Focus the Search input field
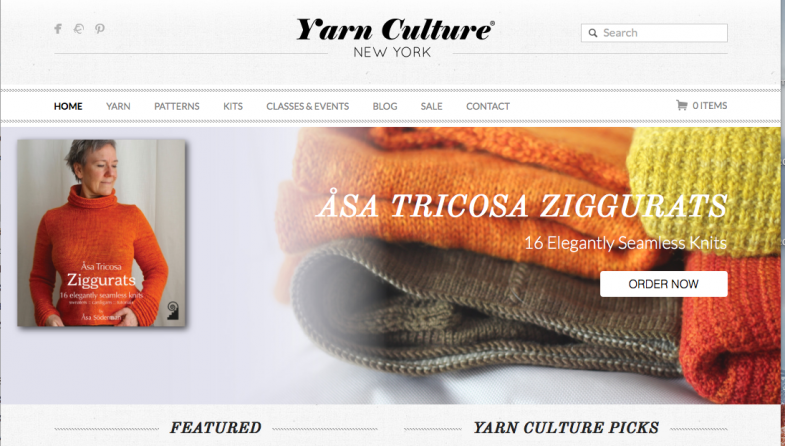The width and height of the screenshot is (785, 446). point(654,33)
